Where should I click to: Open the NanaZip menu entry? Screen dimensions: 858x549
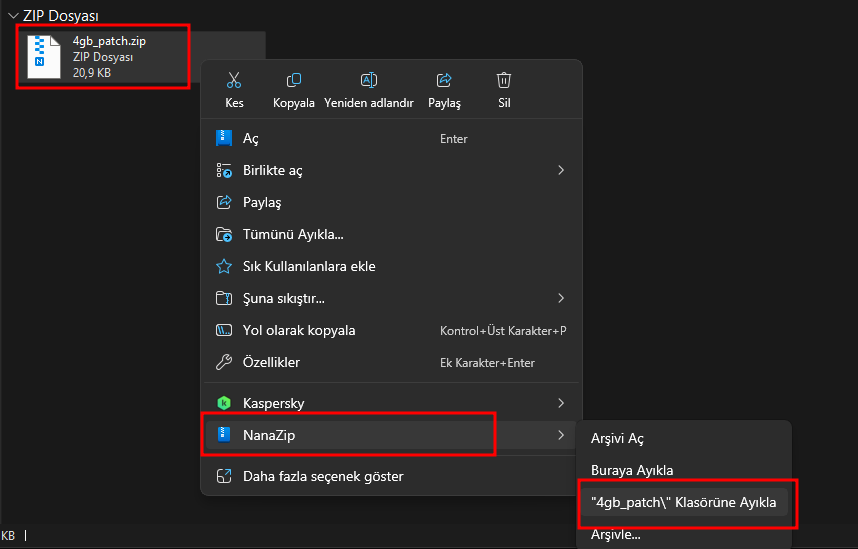coord(391,435)
